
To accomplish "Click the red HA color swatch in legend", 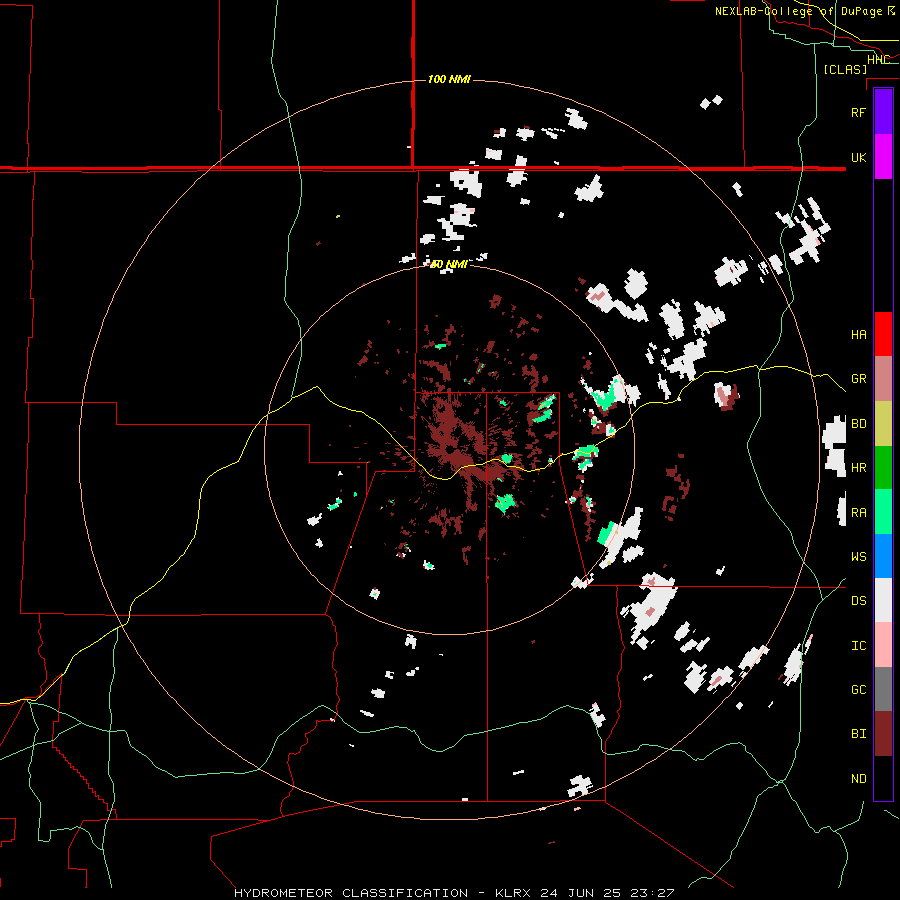I will tap(883, 334).
